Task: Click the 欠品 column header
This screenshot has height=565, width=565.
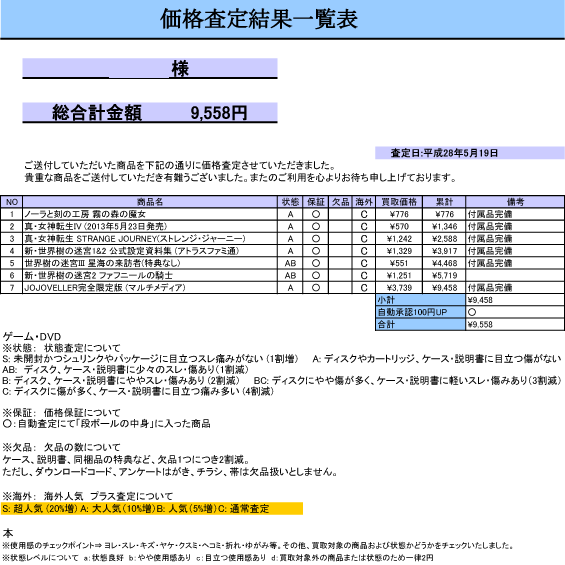Action: point(341,202)
